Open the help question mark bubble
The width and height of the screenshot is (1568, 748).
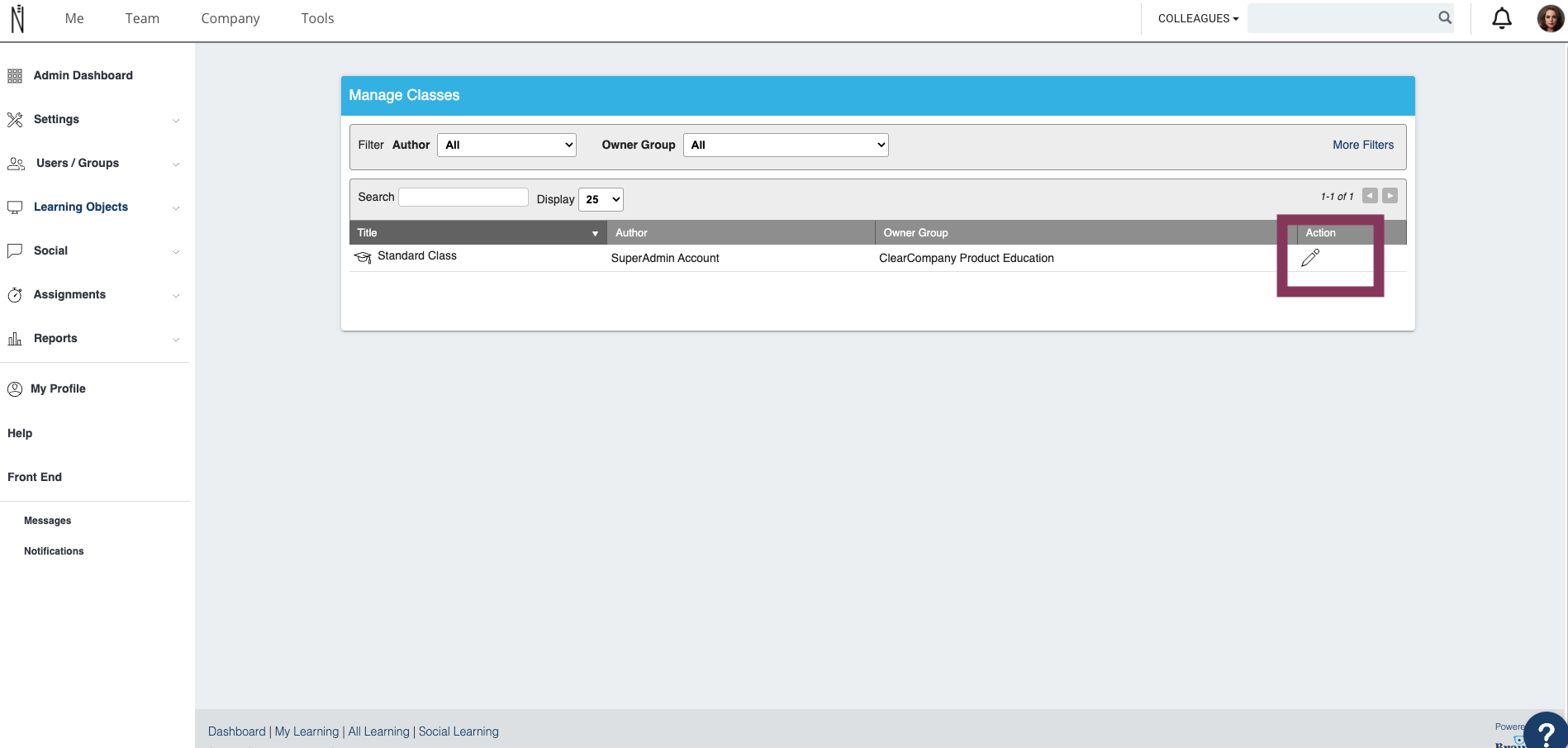pyautogui.click(x=1546, y=731)
